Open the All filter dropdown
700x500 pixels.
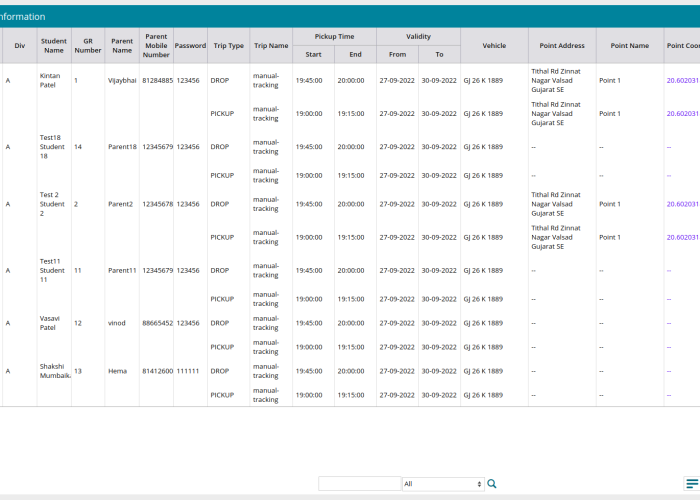point(443,484)
